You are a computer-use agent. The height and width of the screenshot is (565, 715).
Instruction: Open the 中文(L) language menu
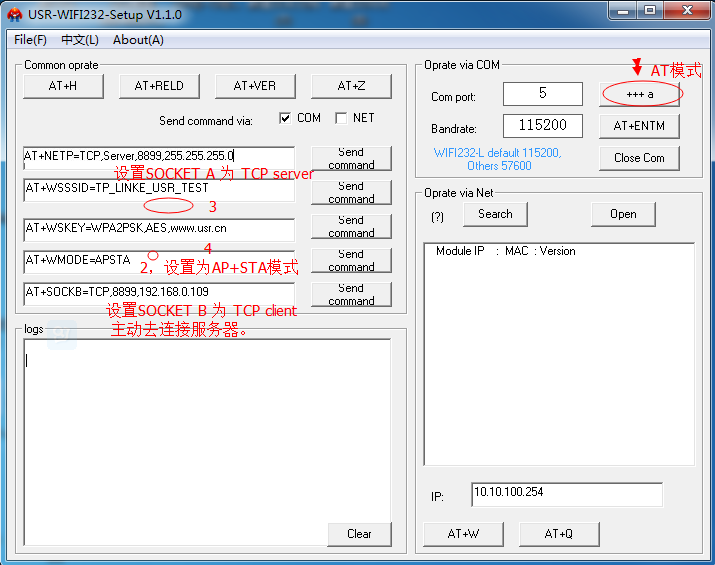click(x=80, y=40)
